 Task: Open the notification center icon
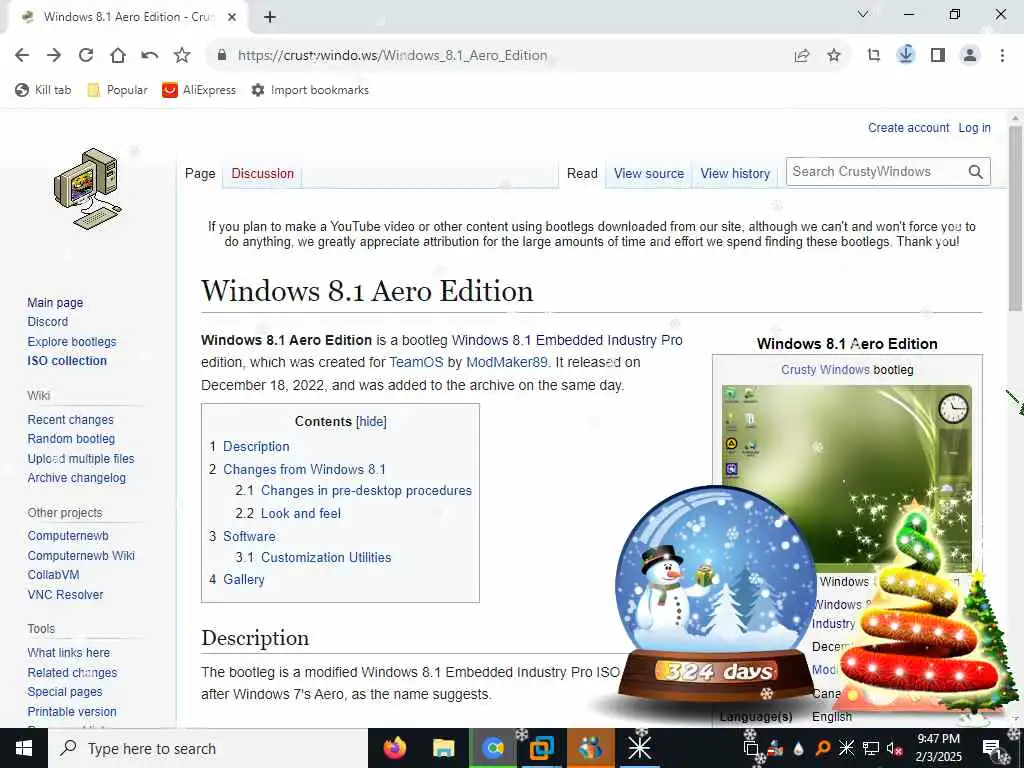click(992, 749)
